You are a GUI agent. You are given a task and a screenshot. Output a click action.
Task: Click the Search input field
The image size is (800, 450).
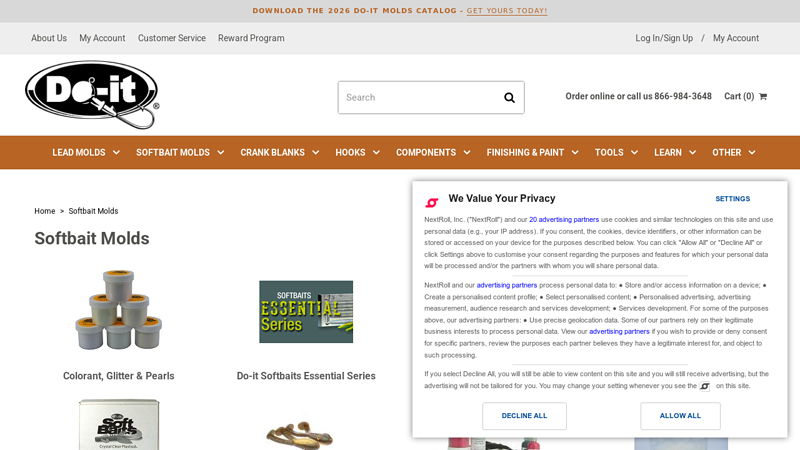[x=420, y=97]
